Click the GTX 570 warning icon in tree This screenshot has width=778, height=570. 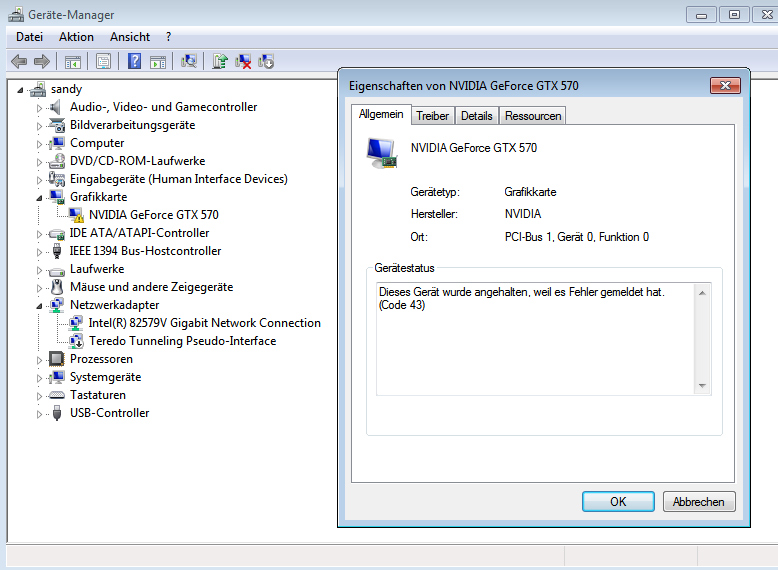pos(76,215)
